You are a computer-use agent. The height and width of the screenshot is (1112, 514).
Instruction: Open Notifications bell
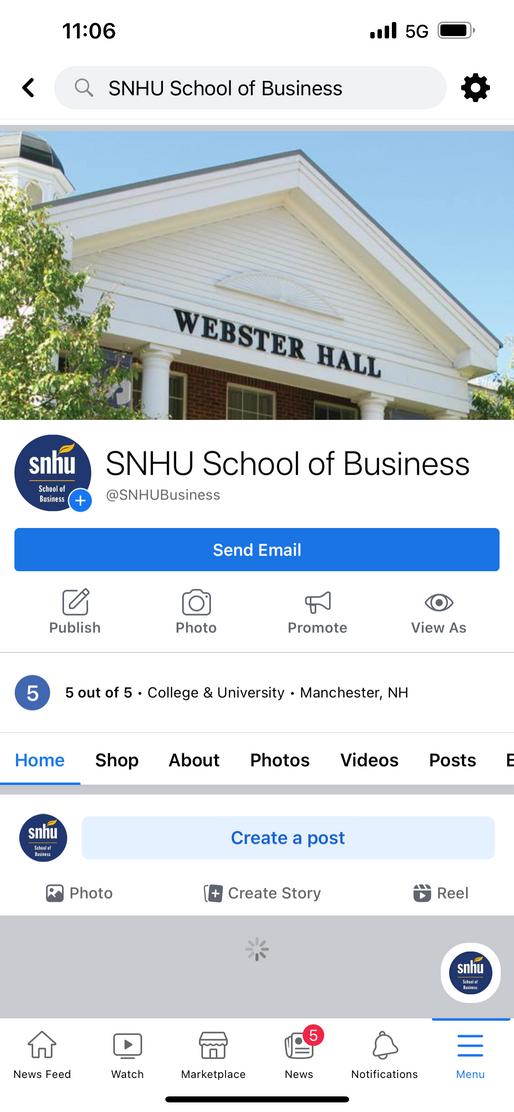click(x=385, y=1055)
